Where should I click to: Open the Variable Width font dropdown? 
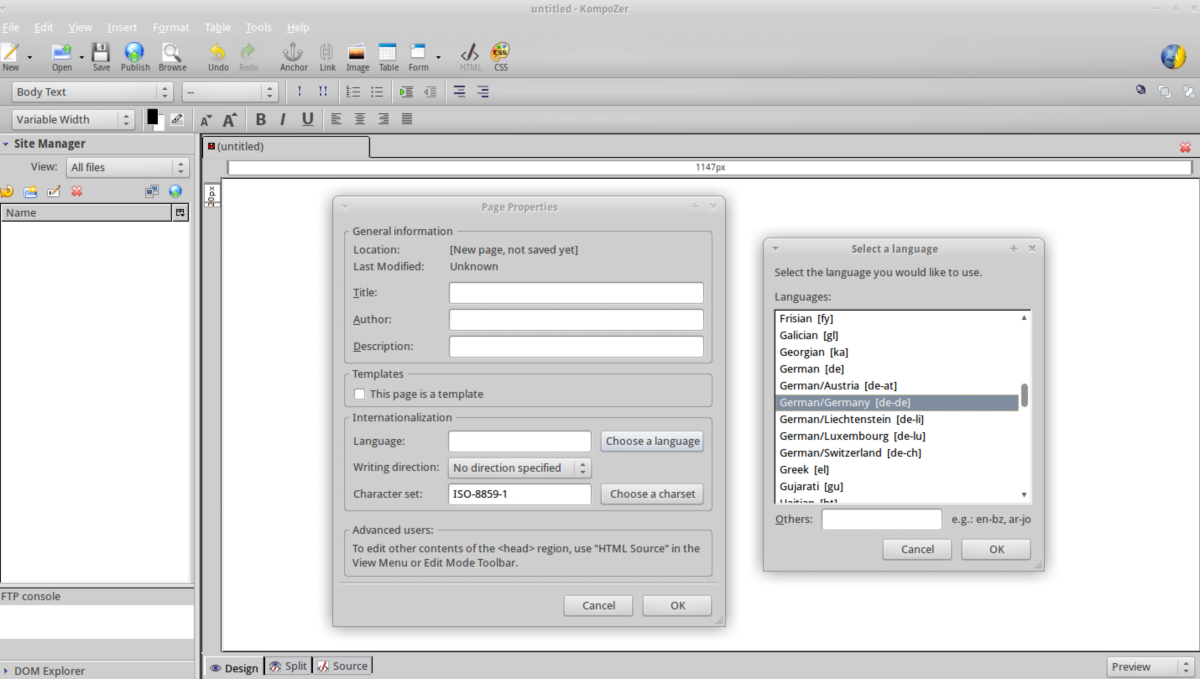[74, 119]
